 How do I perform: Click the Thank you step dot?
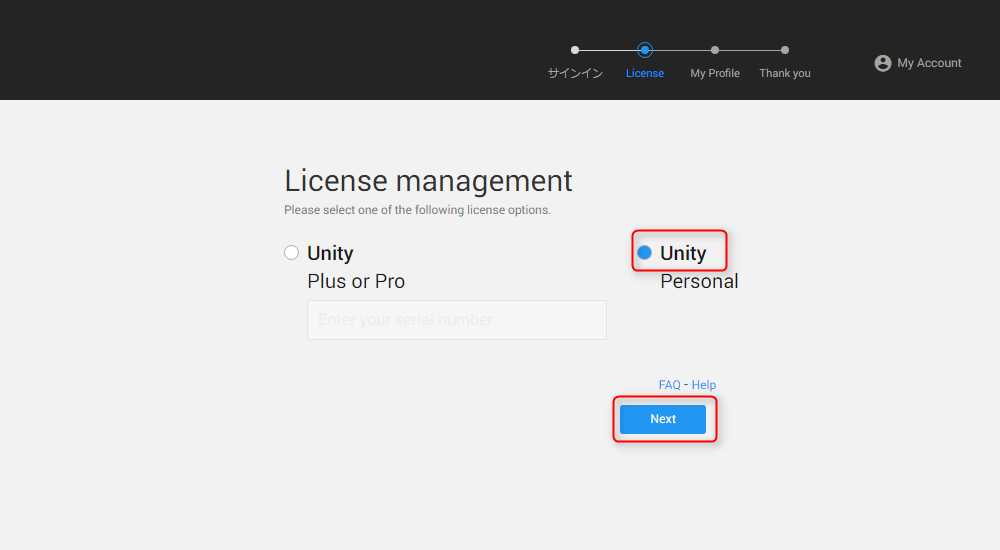785,50
